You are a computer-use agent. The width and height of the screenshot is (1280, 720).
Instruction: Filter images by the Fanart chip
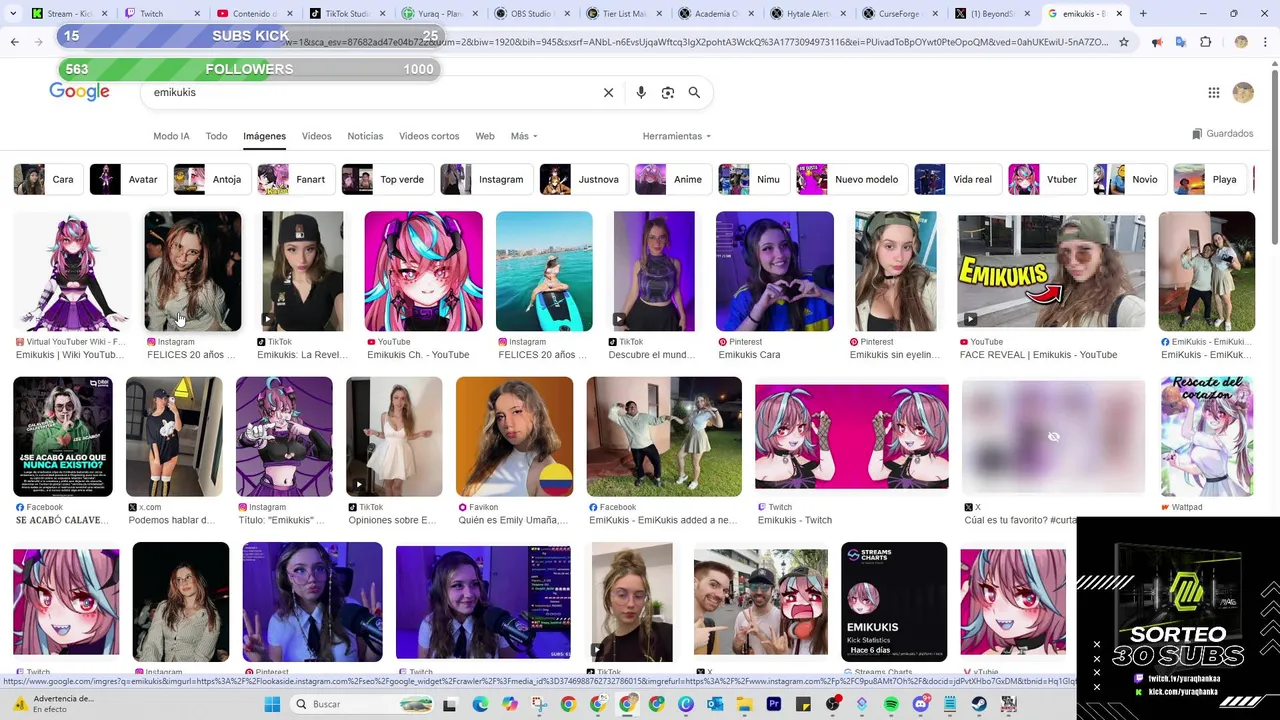click(294, 179)
